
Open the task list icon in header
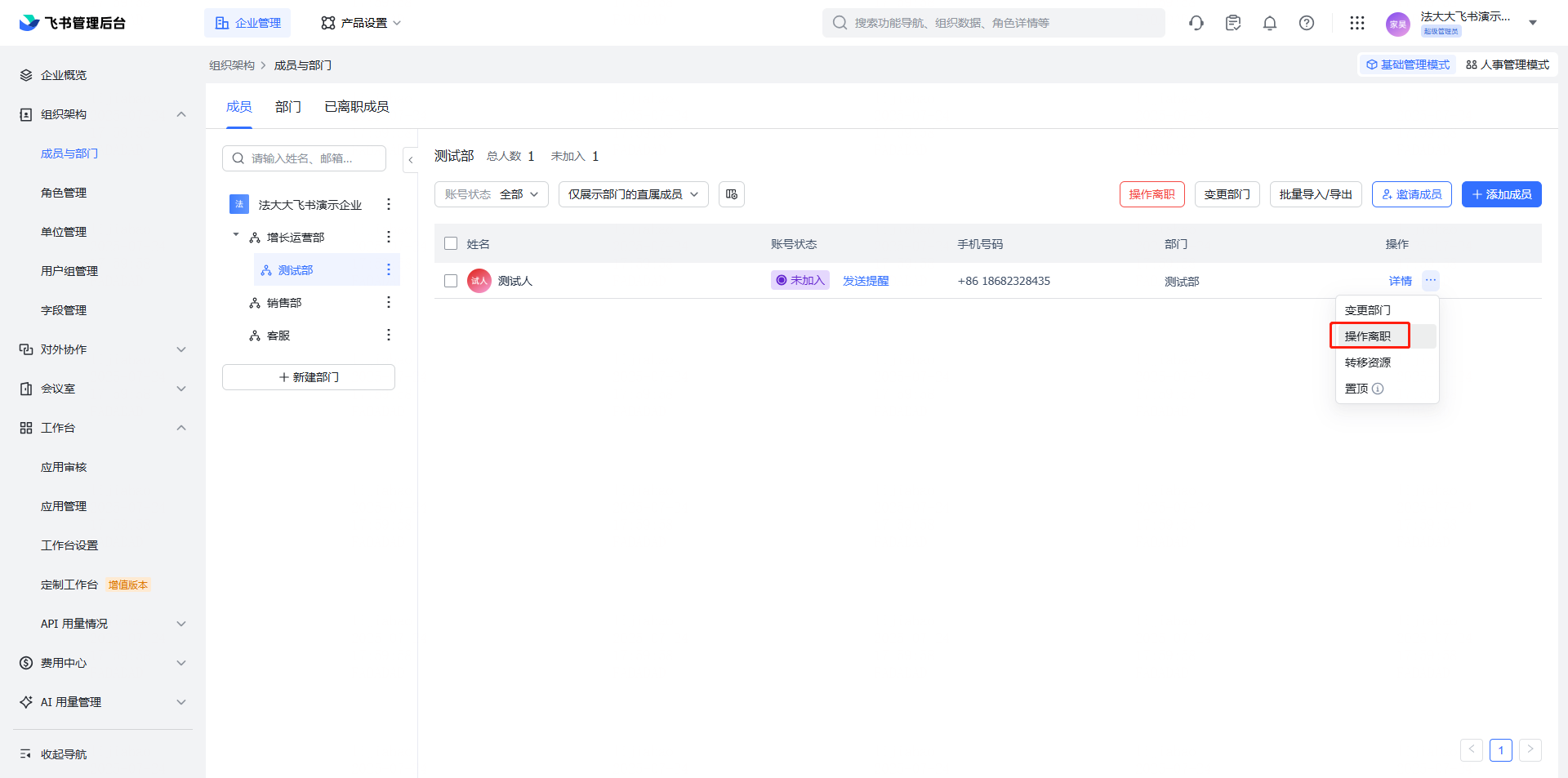(1232, 23)
